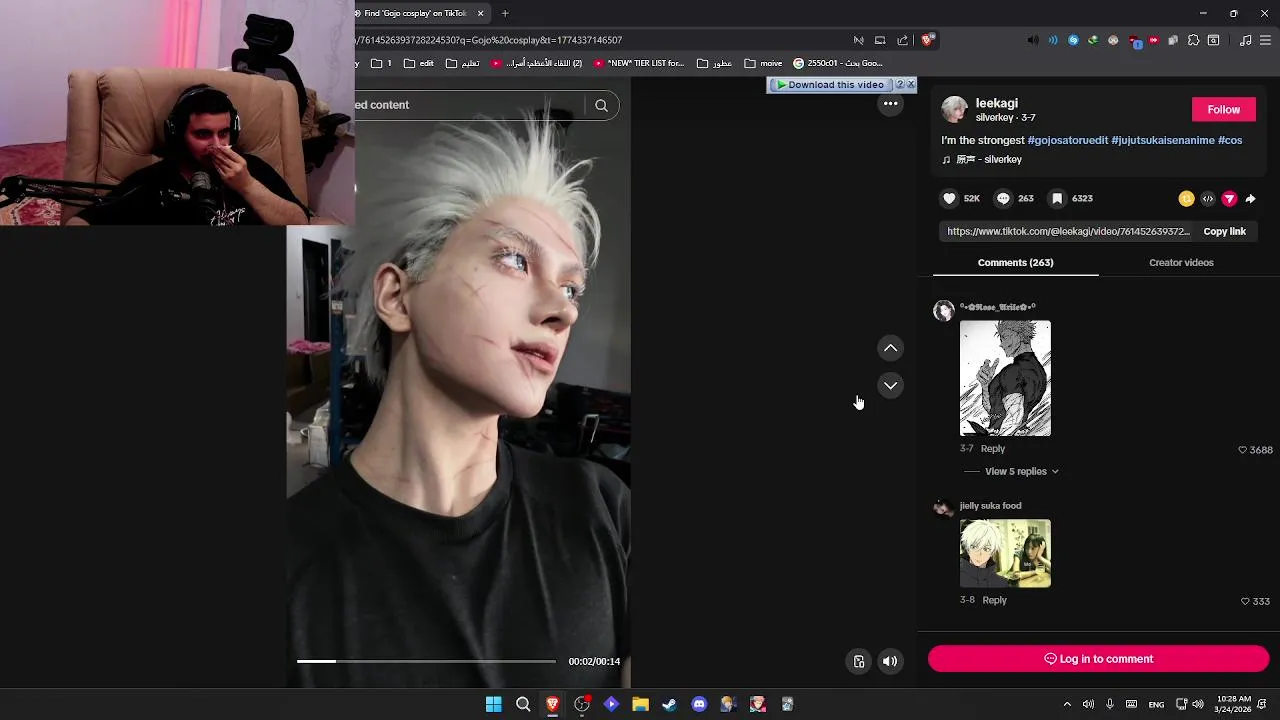Open the manga image in first comment
Screen dimensions: 1280x720
point(1005,378)
